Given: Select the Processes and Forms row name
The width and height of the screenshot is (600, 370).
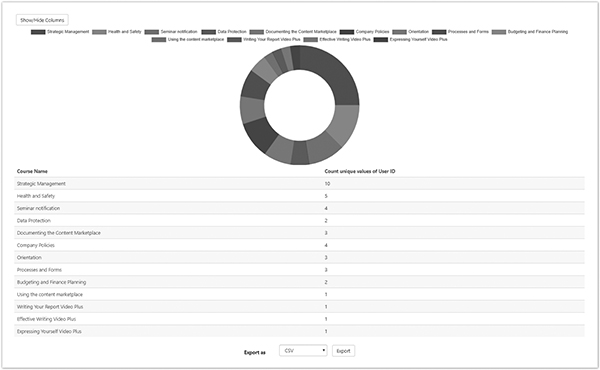Looking at the screenshot, I should pos(39,270).
